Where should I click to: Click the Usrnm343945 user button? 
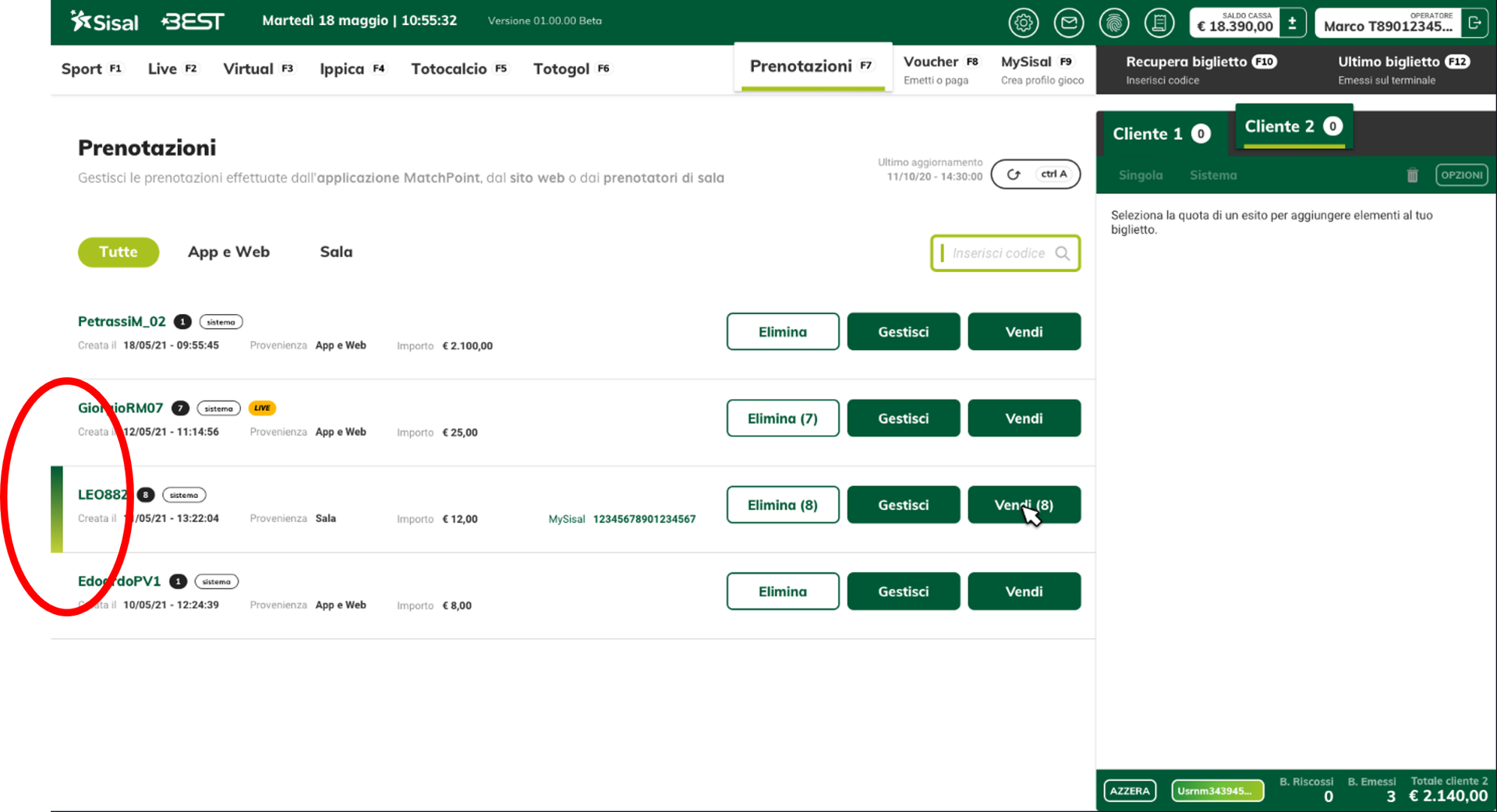click(1217, 791)
